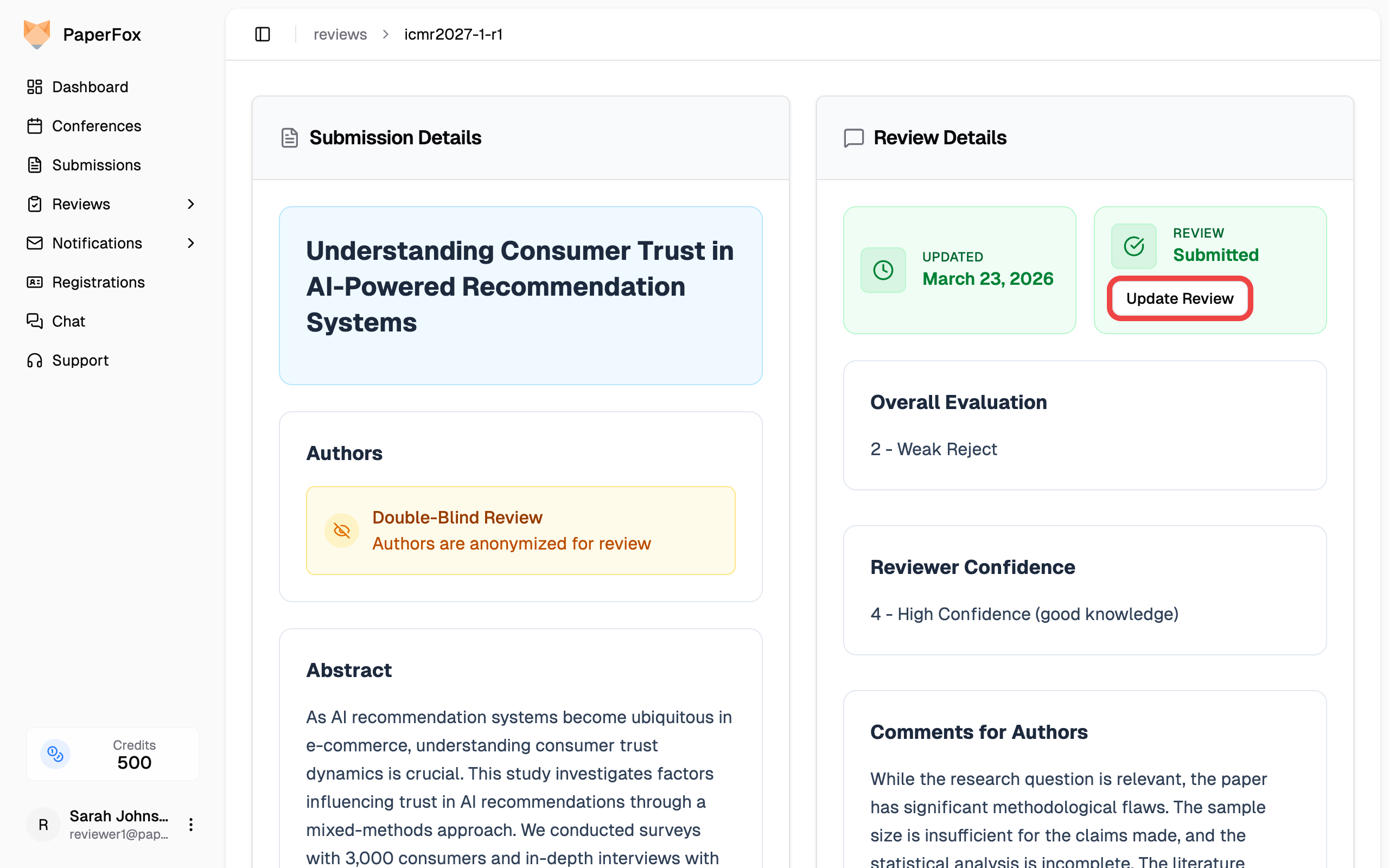This screenshot has height=868, width=1389.
Task: Click the Conferences calendar icon
Action: [34, 126]
